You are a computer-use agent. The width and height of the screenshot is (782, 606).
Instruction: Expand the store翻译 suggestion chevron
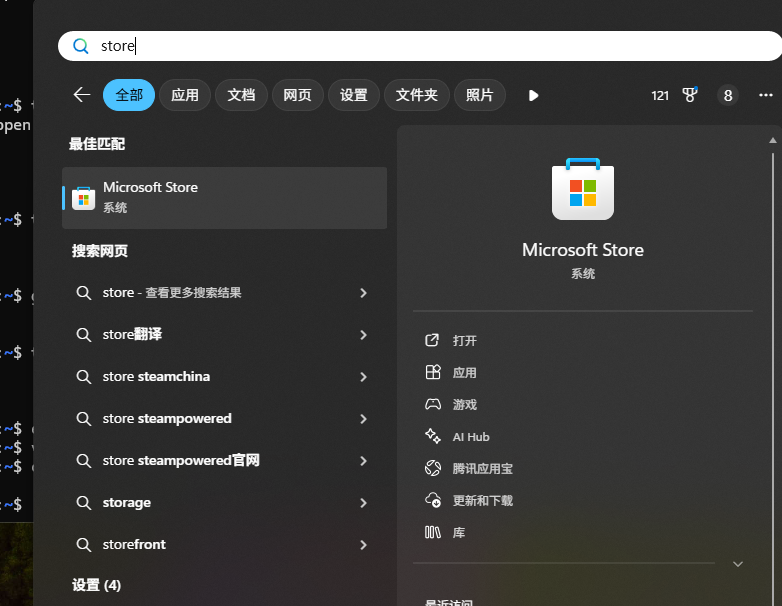[364, 335]
